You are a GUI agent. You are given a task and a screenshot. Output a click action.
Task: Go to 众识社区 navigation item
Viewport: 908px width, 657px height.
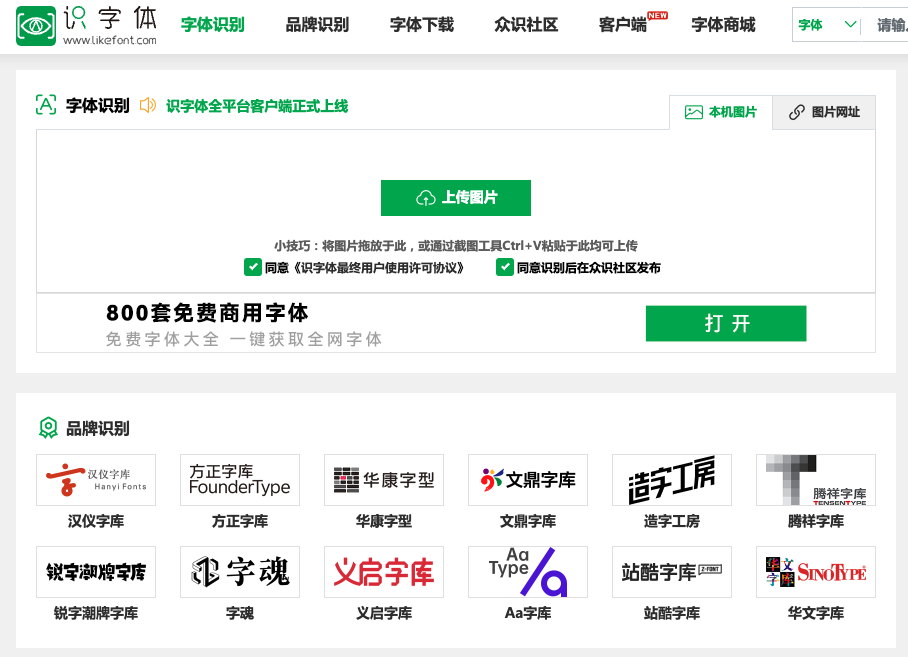click(x=526, y=25)
